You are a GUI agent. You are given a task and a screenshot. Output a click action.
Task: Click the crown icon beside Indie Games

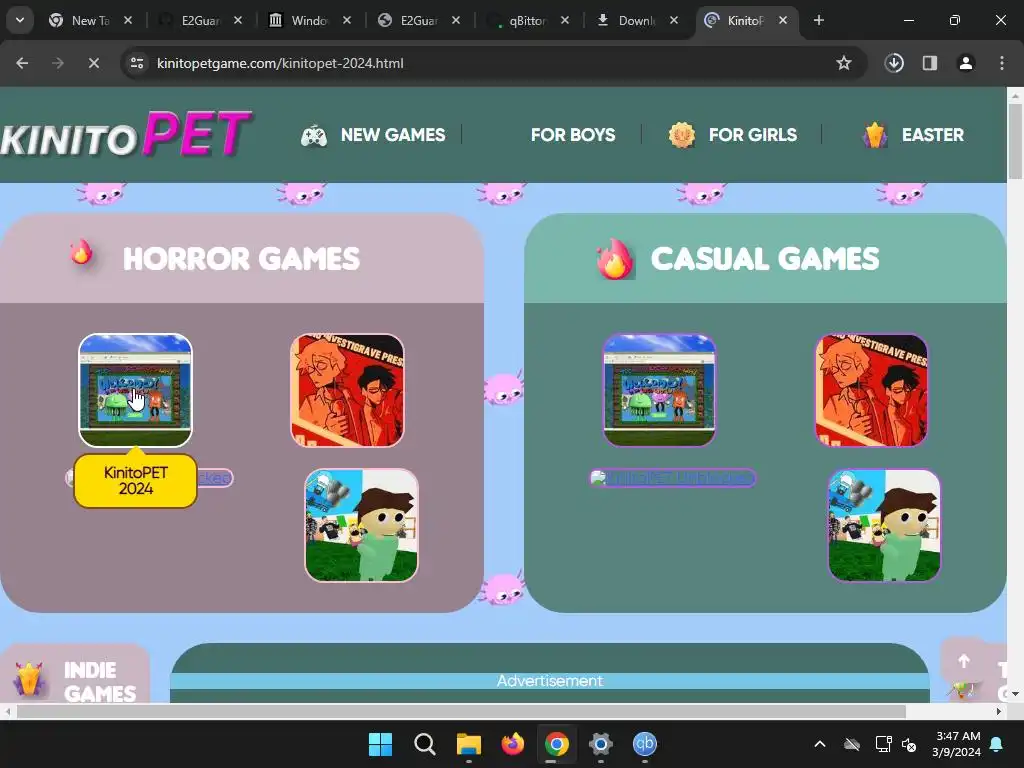pos(30,679)
